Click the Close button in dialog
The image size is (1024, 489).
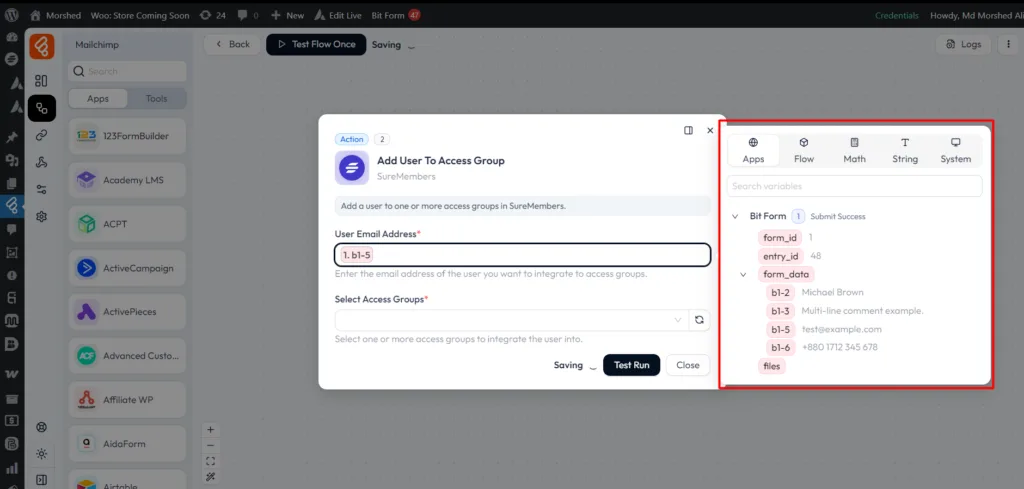click(x=688, y=365)
